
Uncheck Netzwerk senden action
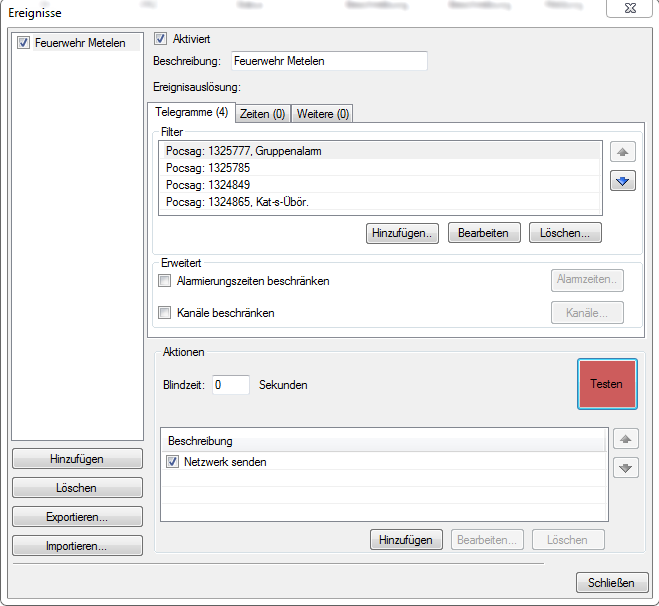pos(174,462)
